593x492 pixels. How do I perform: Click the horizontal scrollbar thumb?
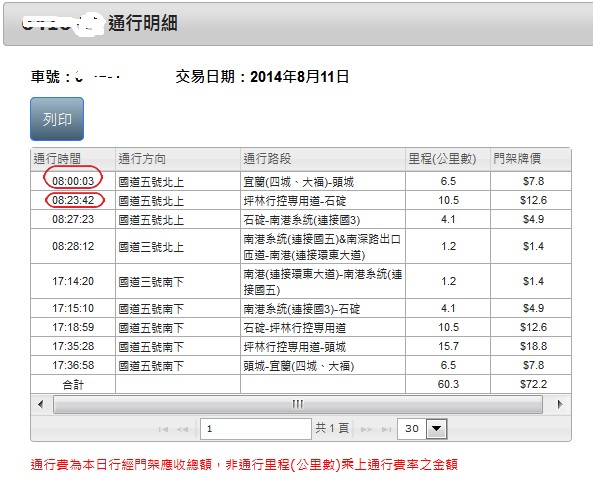(x=298, y=404)
